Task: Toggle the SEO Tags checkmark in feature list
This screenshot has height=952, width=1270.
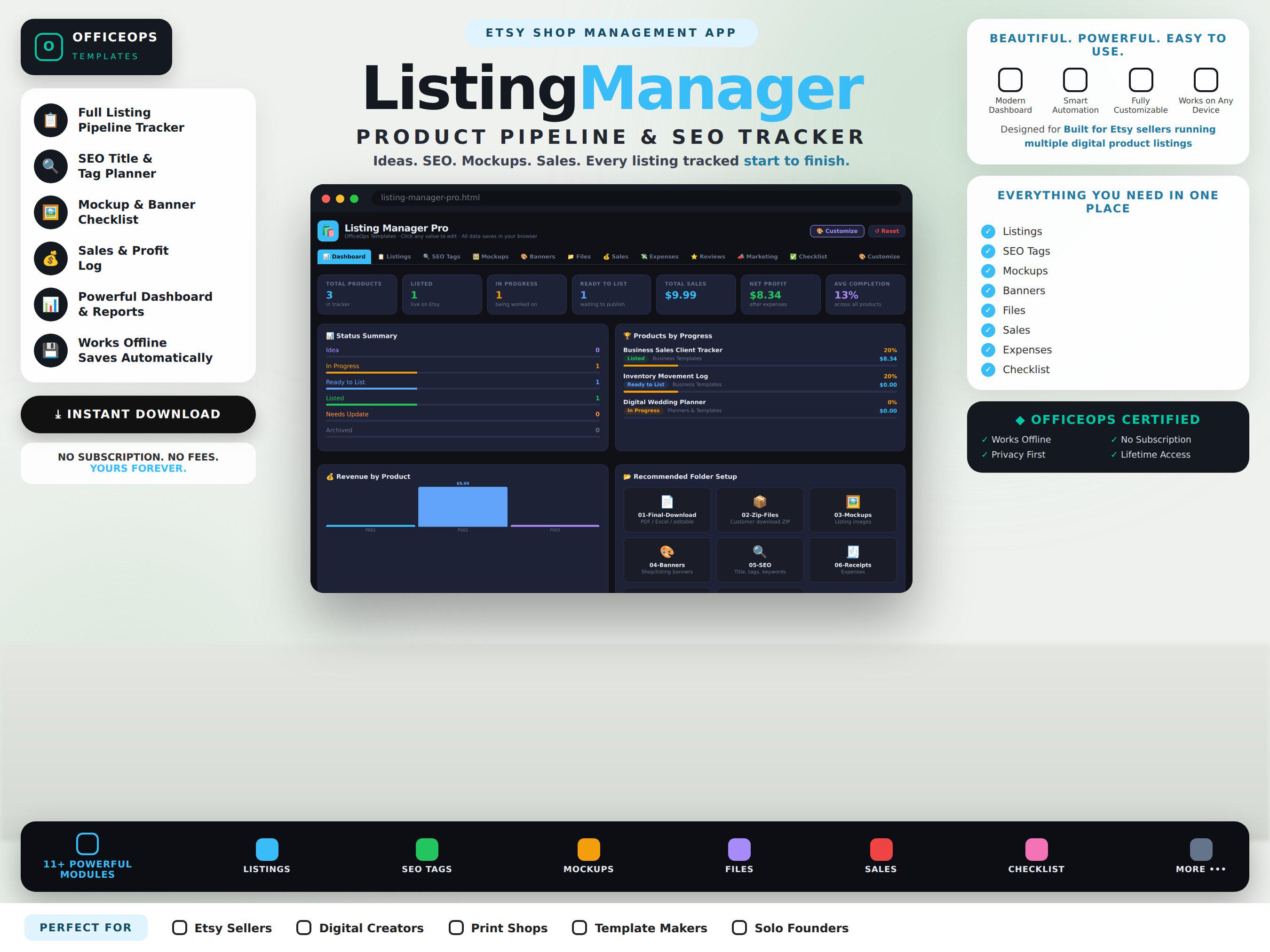Action: pos(988,251)
